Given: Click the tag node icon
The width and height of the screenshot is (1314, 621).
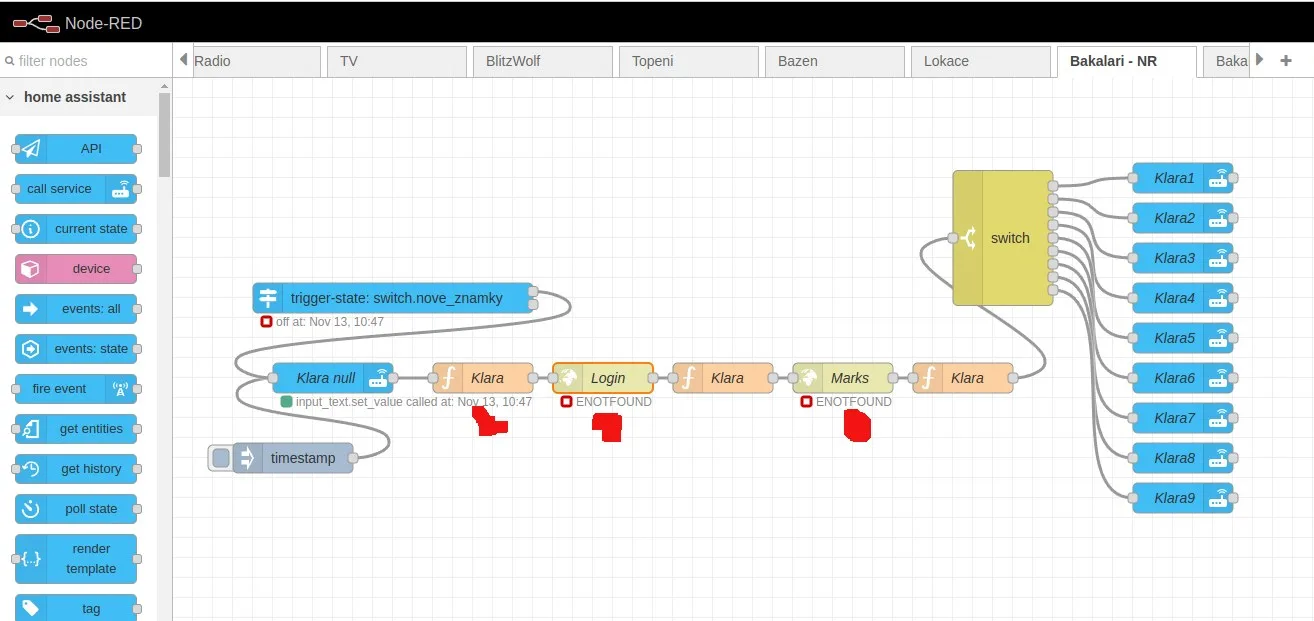Looking at the screenshot, I should tap(31, 608).
